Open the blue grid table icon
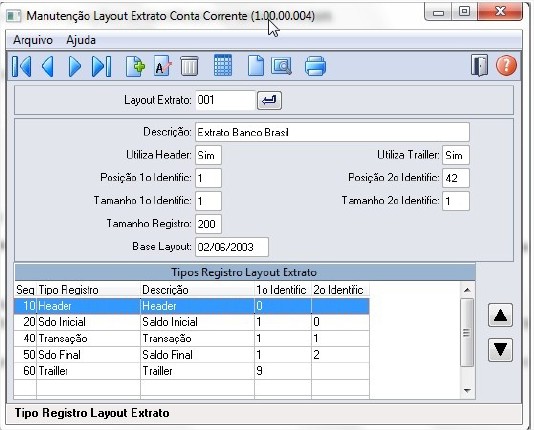Screen dimensions: 534x430 point(223,65)
